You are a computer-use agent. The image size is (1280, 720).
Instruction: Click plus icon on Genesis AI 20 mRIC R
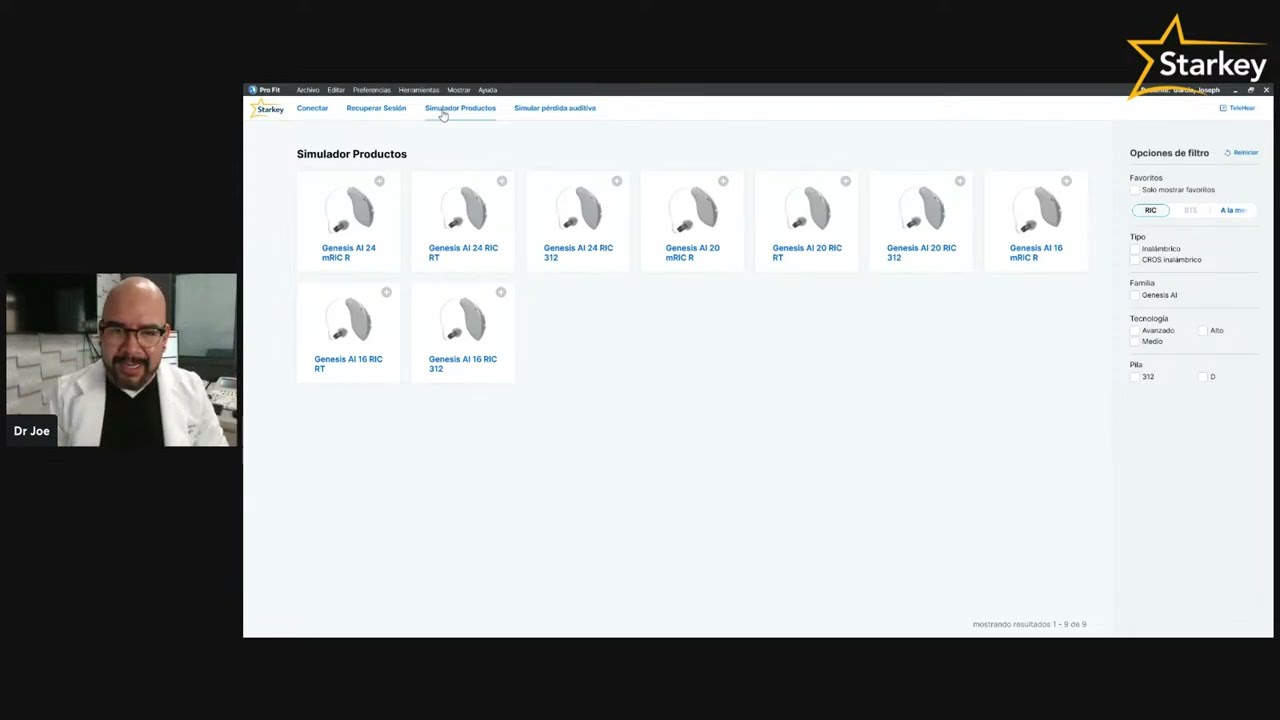723,181
